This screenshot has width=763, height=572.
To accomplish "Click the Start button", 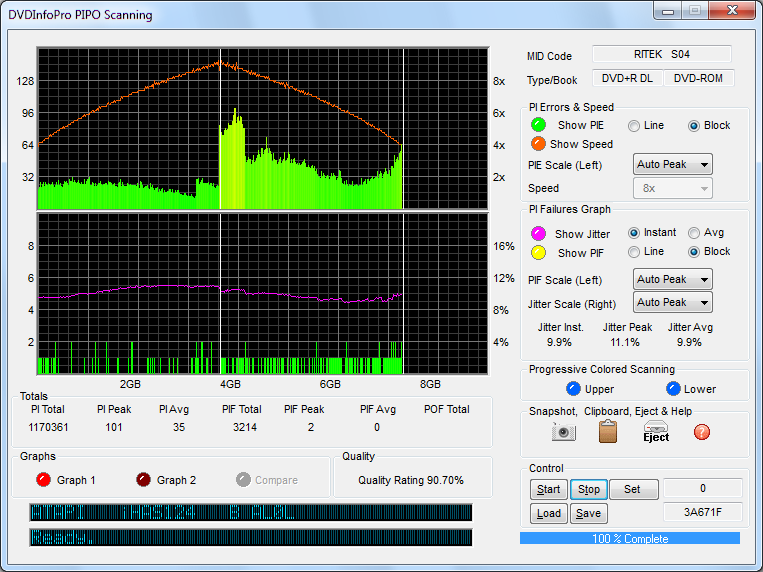I will point(548,489).
